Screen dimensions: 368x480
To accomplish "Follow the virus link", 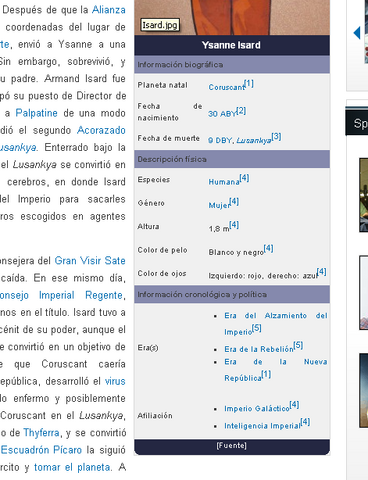I will point(115,381).
